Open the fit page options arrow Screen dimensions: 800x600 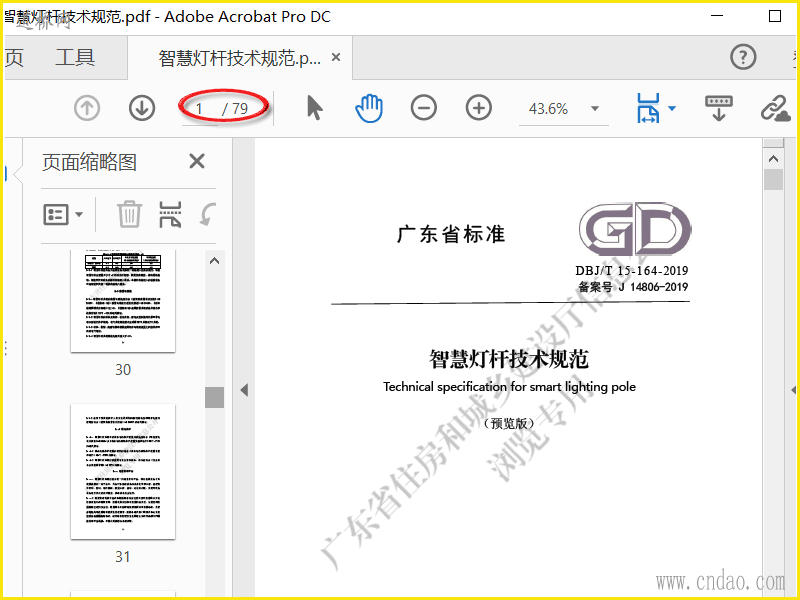point(672,108)
